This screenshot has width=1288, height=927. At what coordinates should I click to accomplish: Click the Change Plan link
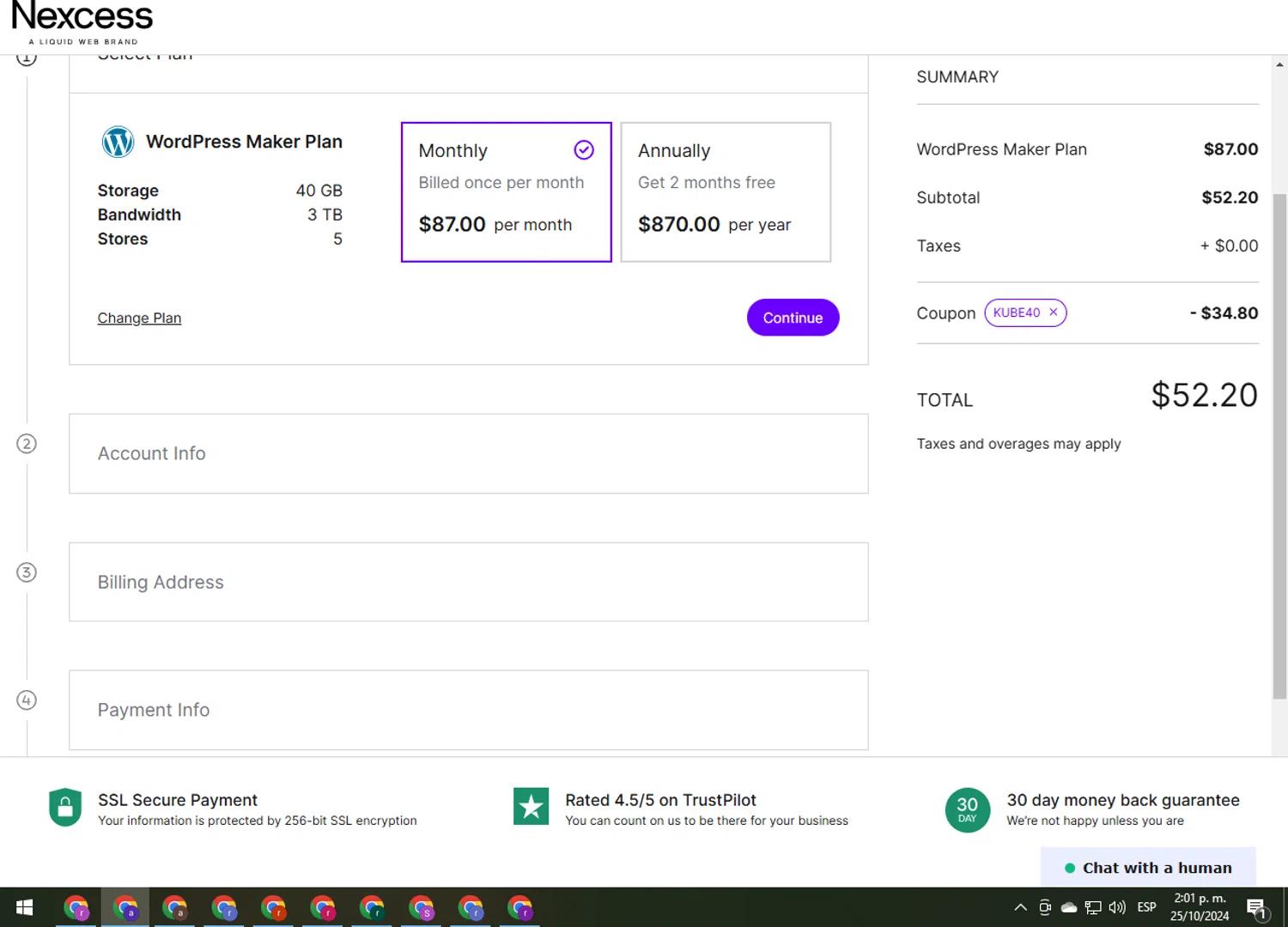(139, 318)
